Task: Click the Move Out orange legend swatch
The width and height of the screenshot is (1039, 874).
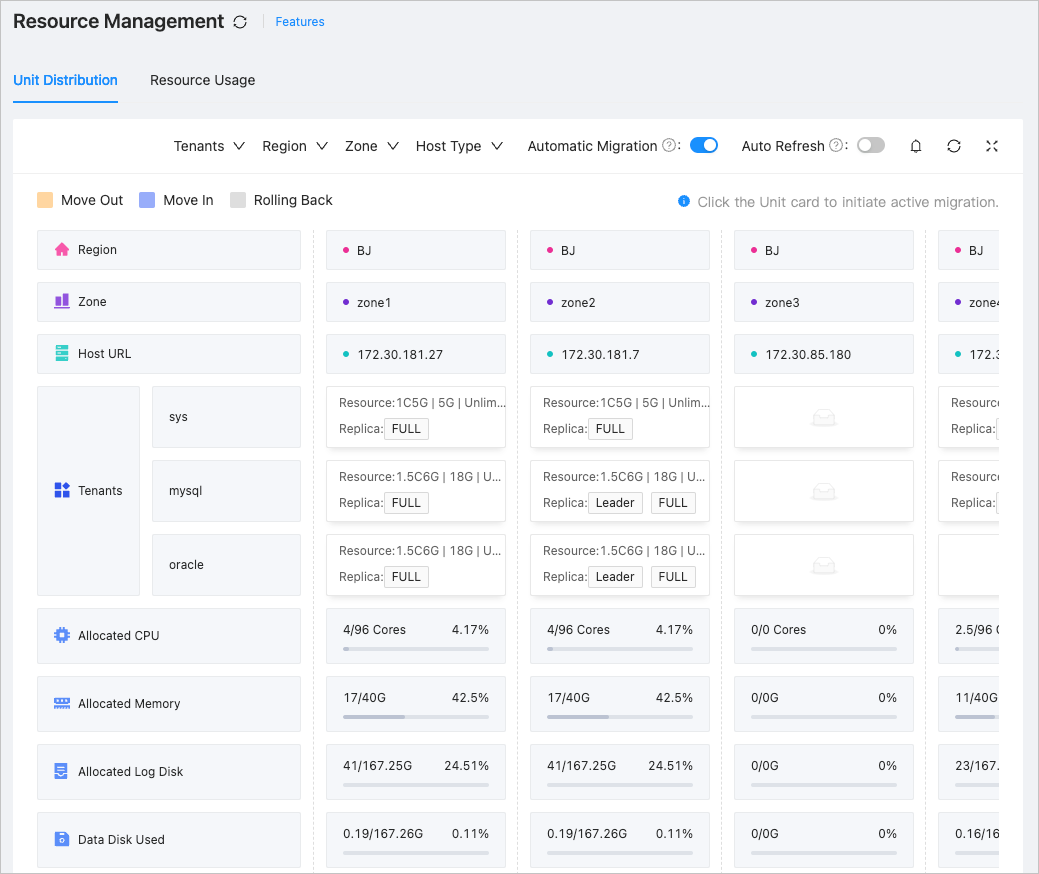Action: tap(44, 200)
